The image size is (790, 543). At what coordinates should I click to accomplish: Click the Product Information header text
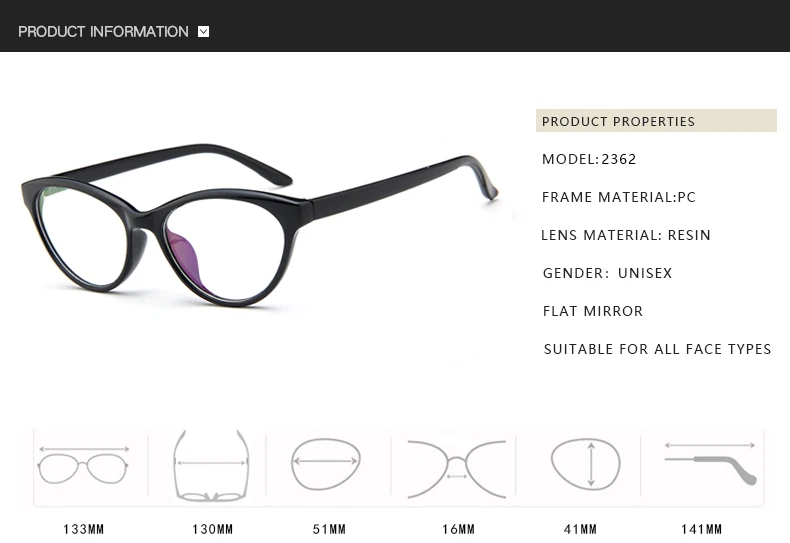[103, 32]
